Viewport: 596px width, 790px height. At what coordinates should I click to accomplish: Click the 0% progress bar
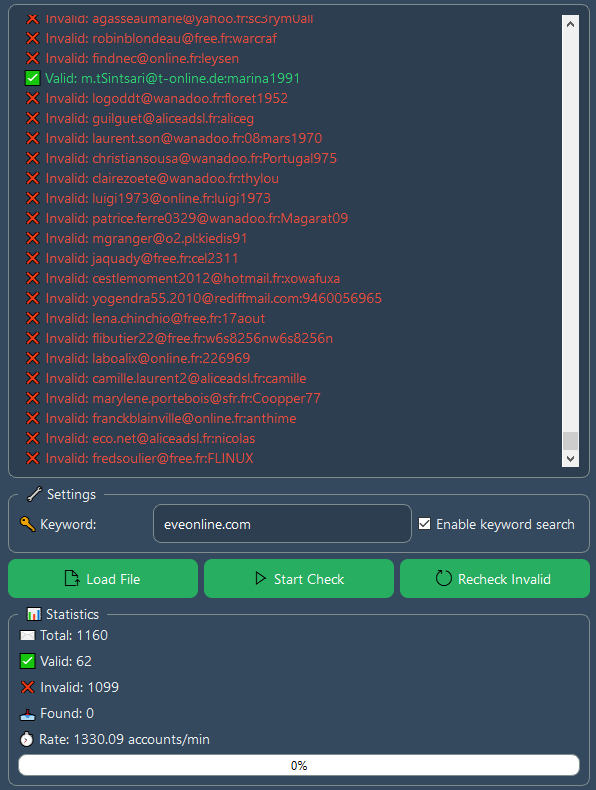(299, 765)
